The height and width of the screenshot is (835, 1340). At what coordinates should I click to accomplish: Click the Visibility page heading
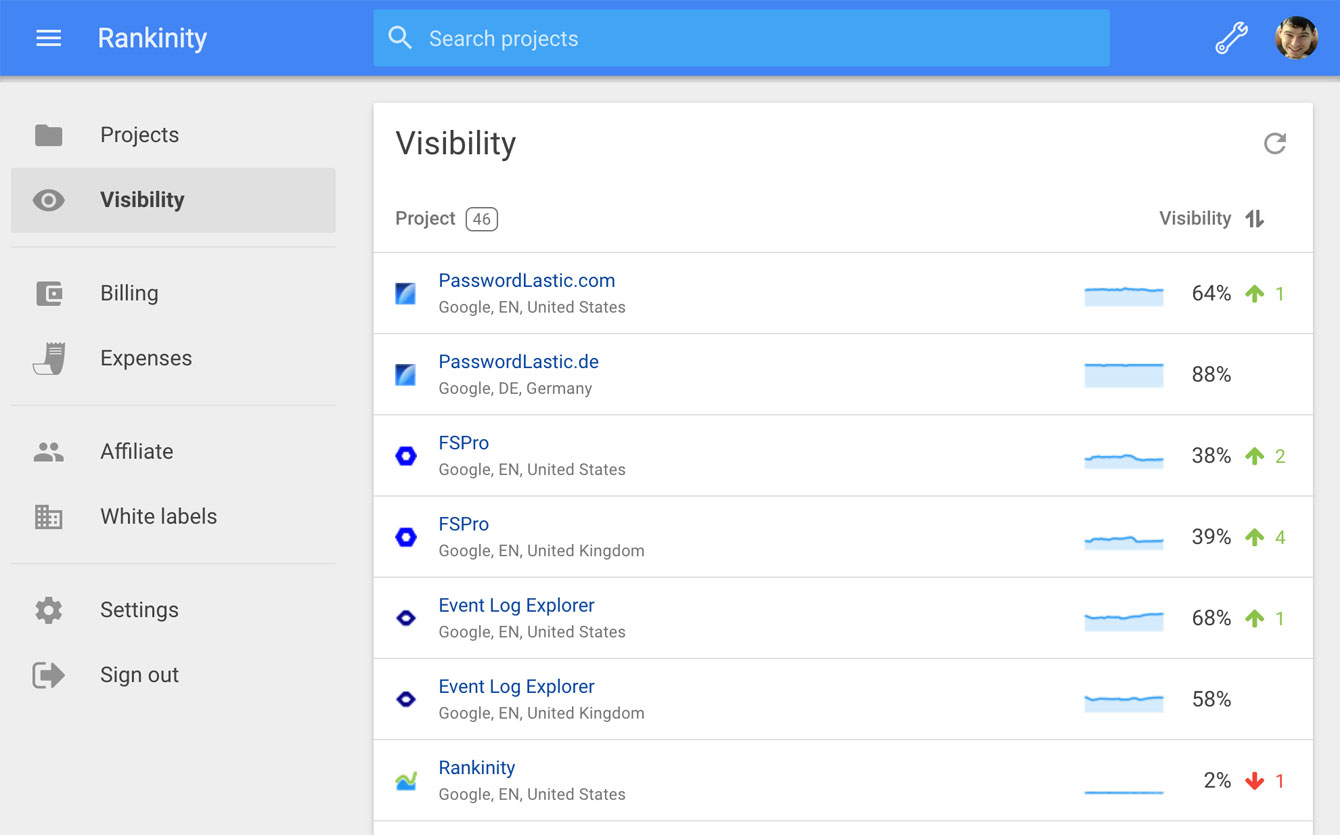(456, 144)
